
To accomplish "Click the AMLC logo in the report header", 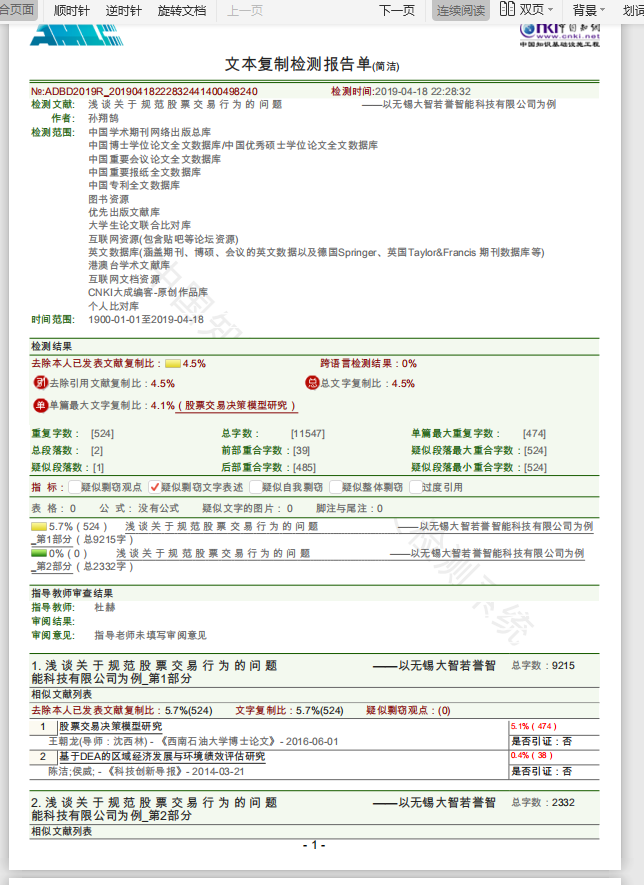I will 76,35.
